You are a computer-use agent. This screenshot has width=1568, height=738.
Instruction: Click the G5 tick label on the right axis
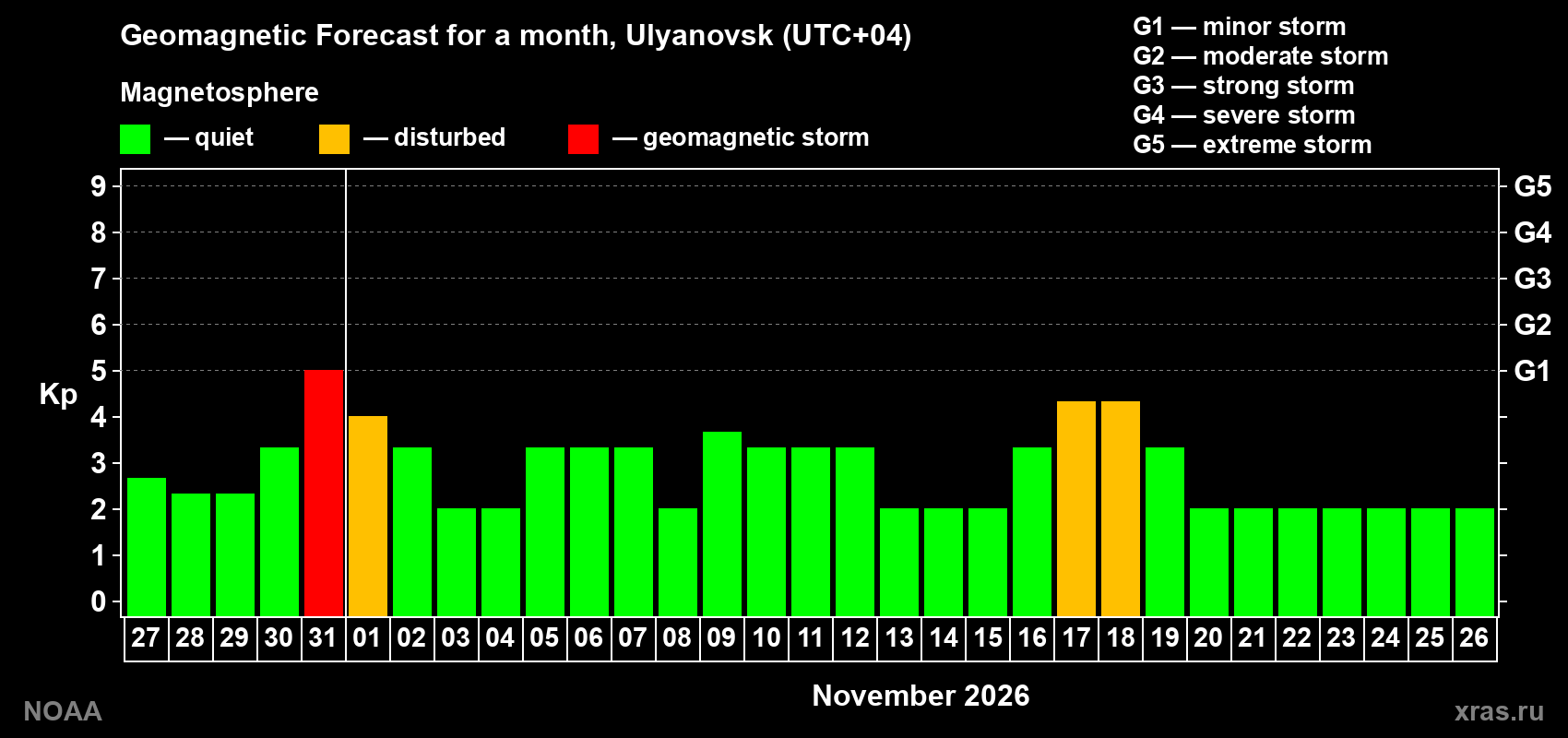[1533, 186]
